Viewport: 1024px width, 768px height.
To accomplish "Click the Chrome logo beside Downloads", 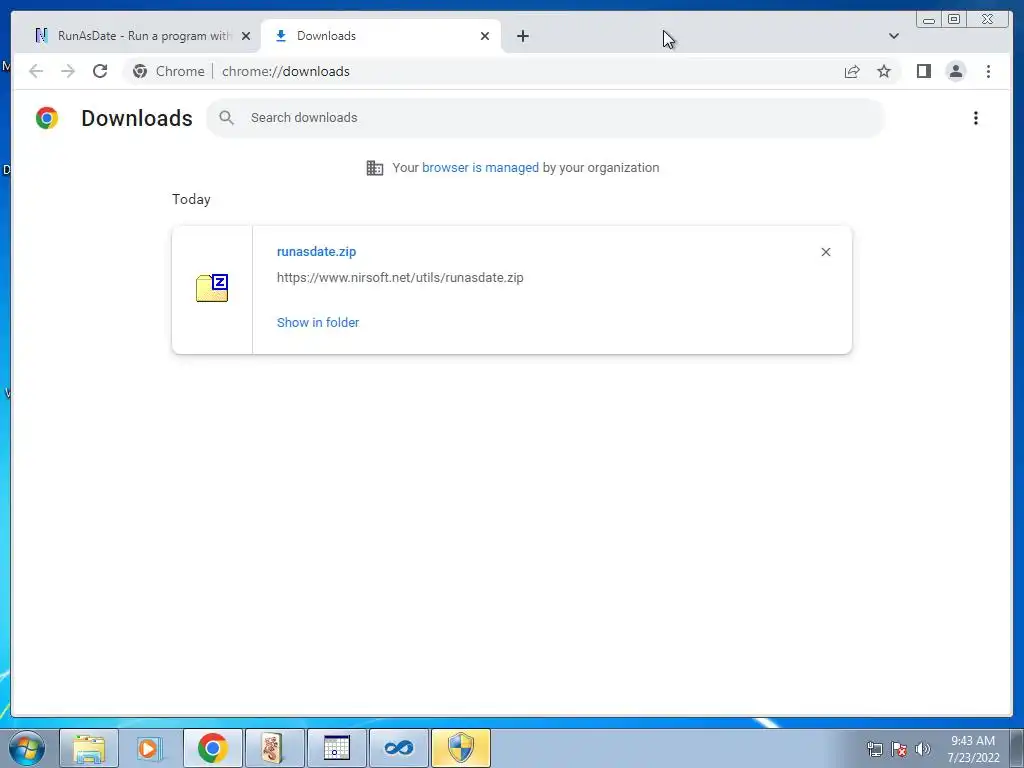I will tap(47, 118).
